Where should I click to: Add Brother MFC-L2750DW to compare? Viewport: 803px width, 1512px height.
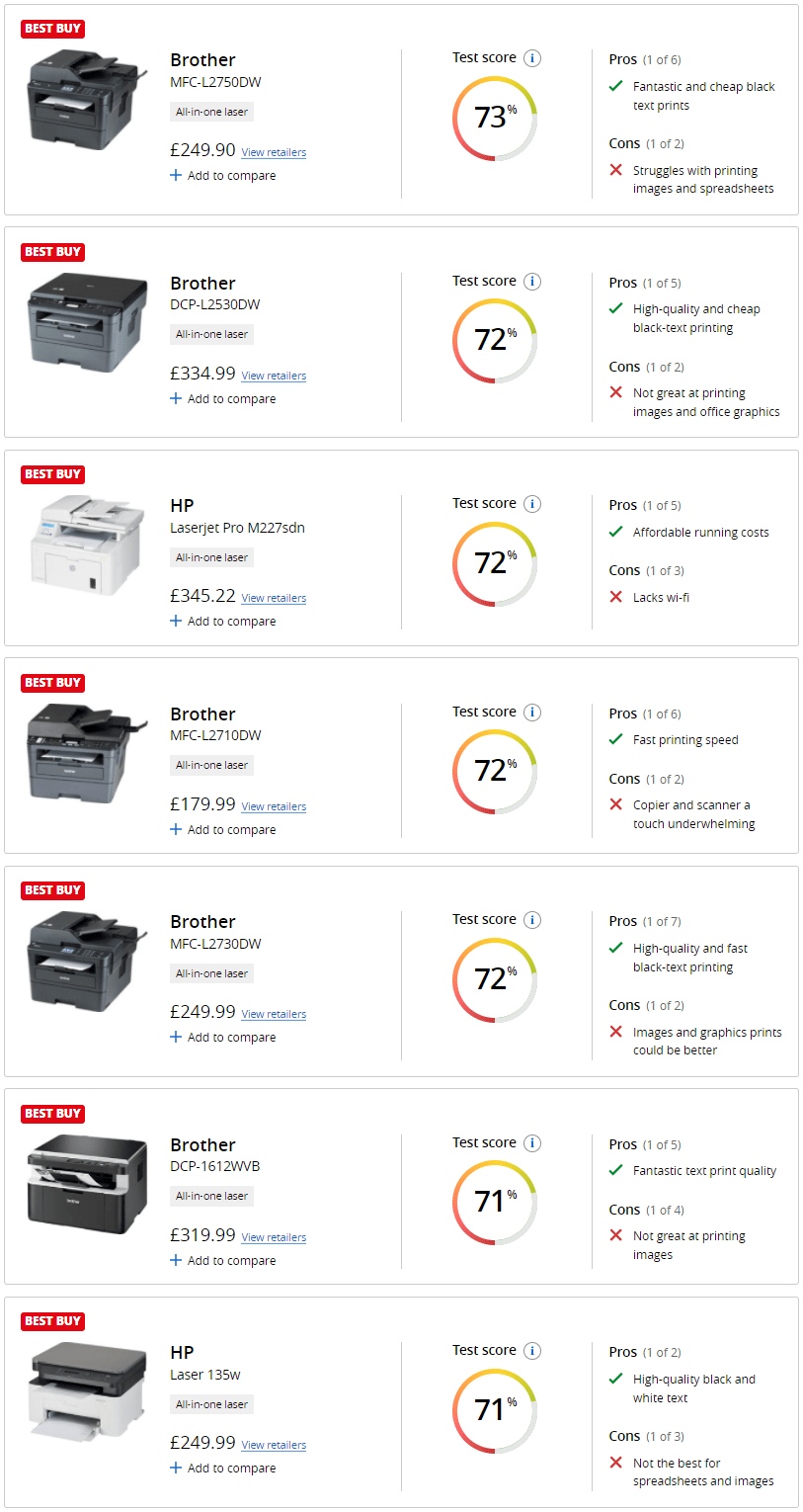tap(223, 176)
